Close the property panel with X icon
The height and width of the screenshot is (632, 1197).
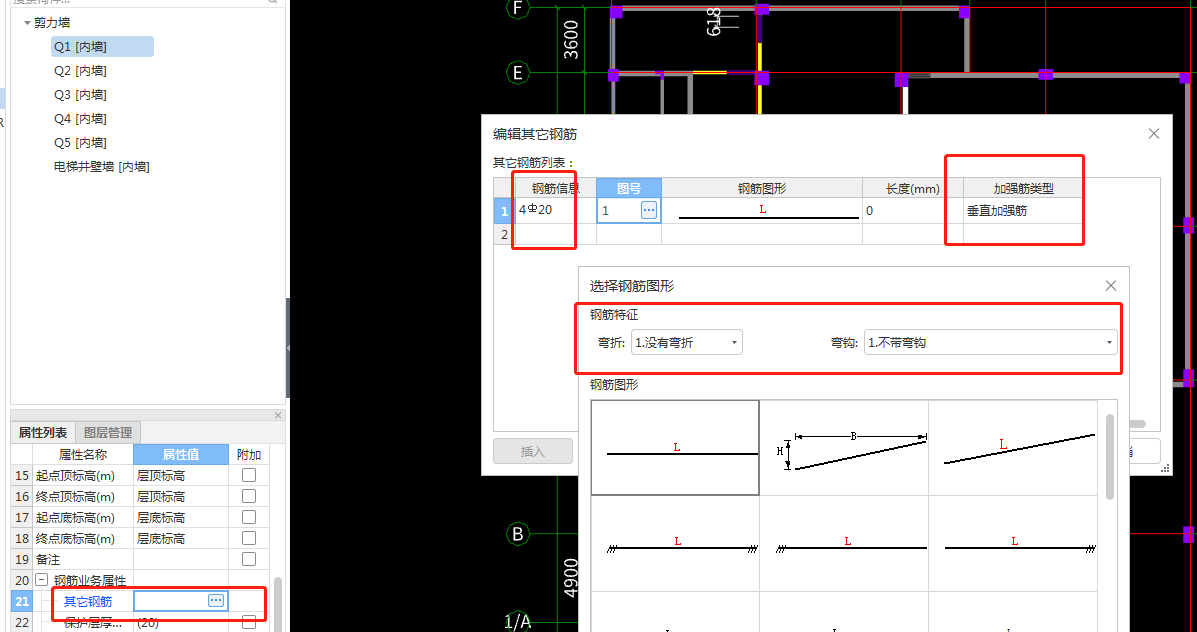pyautogui.click(x=278, y=415)
